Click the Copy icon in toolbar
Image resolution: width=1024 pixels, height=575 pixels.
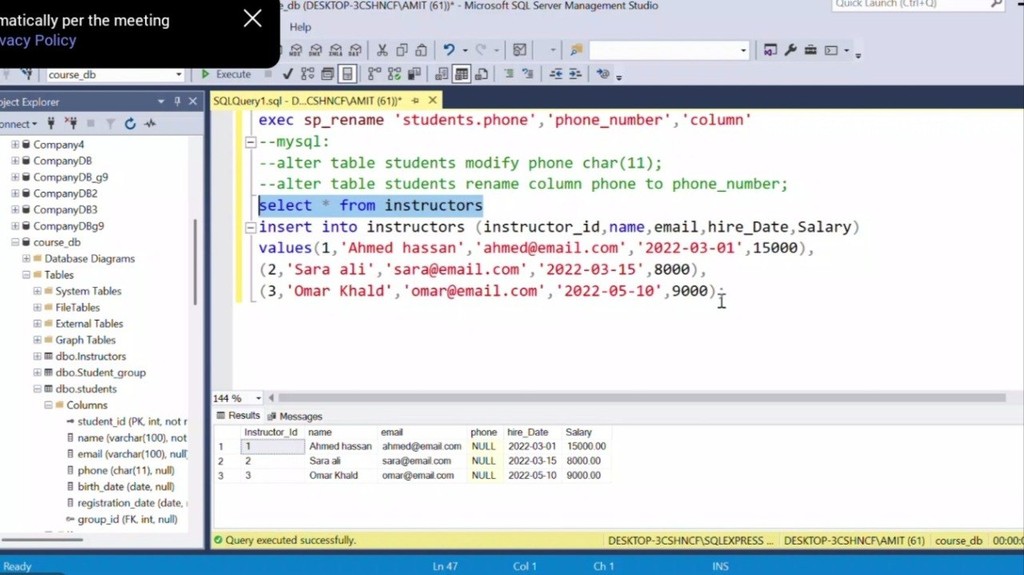(x=402, y=50)
